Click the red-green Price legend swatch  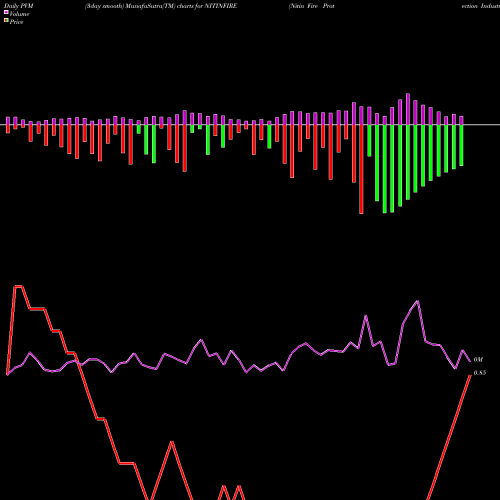[6, 20]
